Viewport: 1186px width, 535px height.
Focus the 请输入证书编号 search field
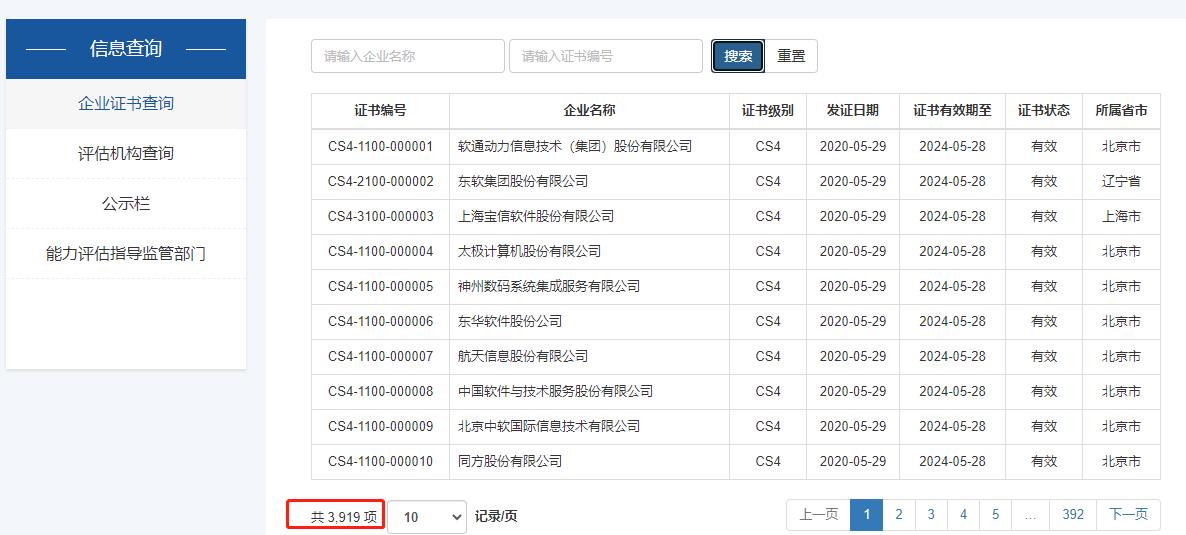pos(606,56)
